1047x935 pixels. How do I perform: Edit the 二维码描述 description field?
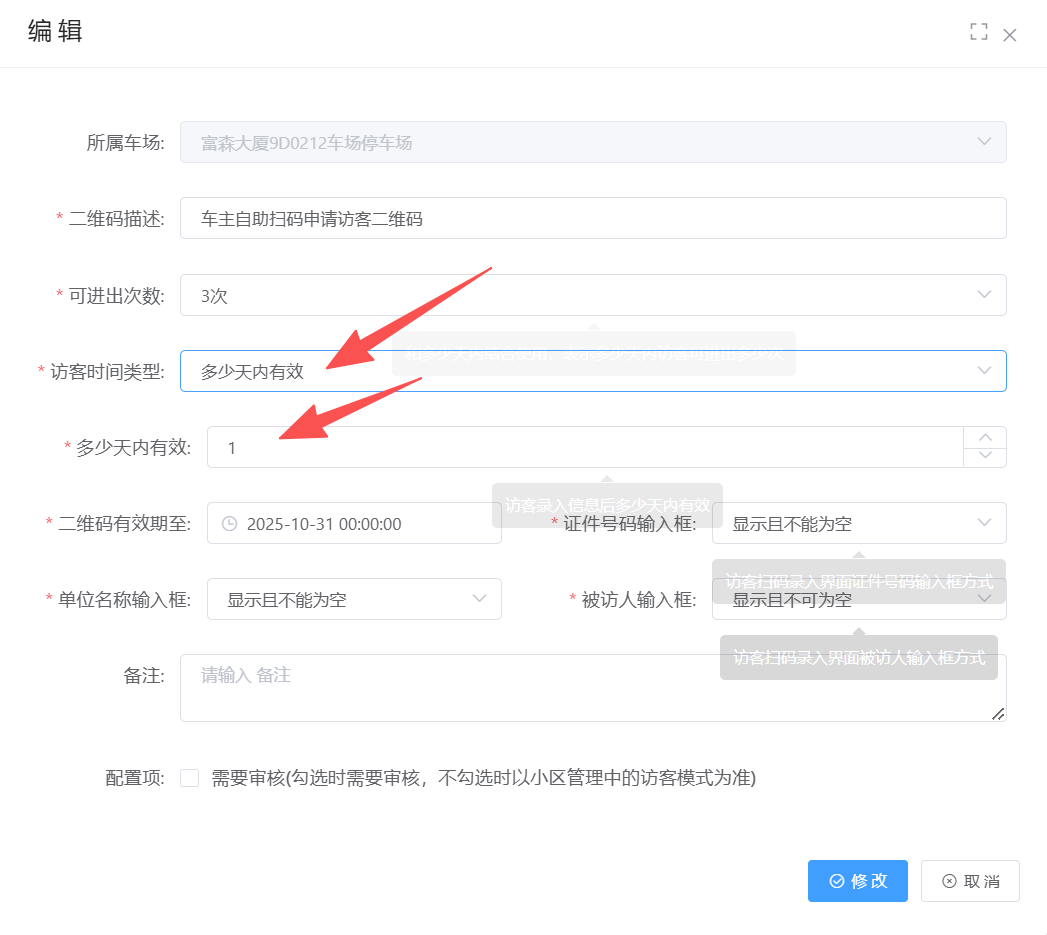tap(593, 218)
